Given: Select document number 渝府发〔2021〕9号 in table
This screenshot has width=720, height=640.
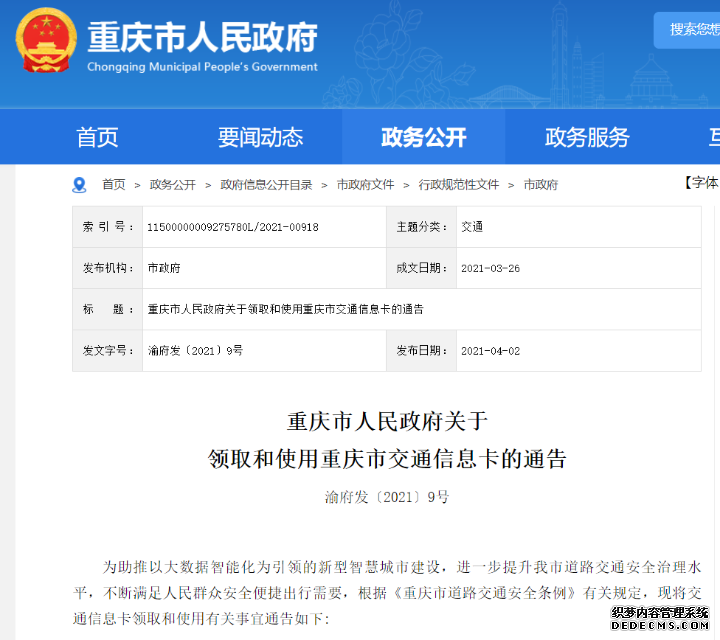Looking at the screenshot, I should [x=195, y=351].
